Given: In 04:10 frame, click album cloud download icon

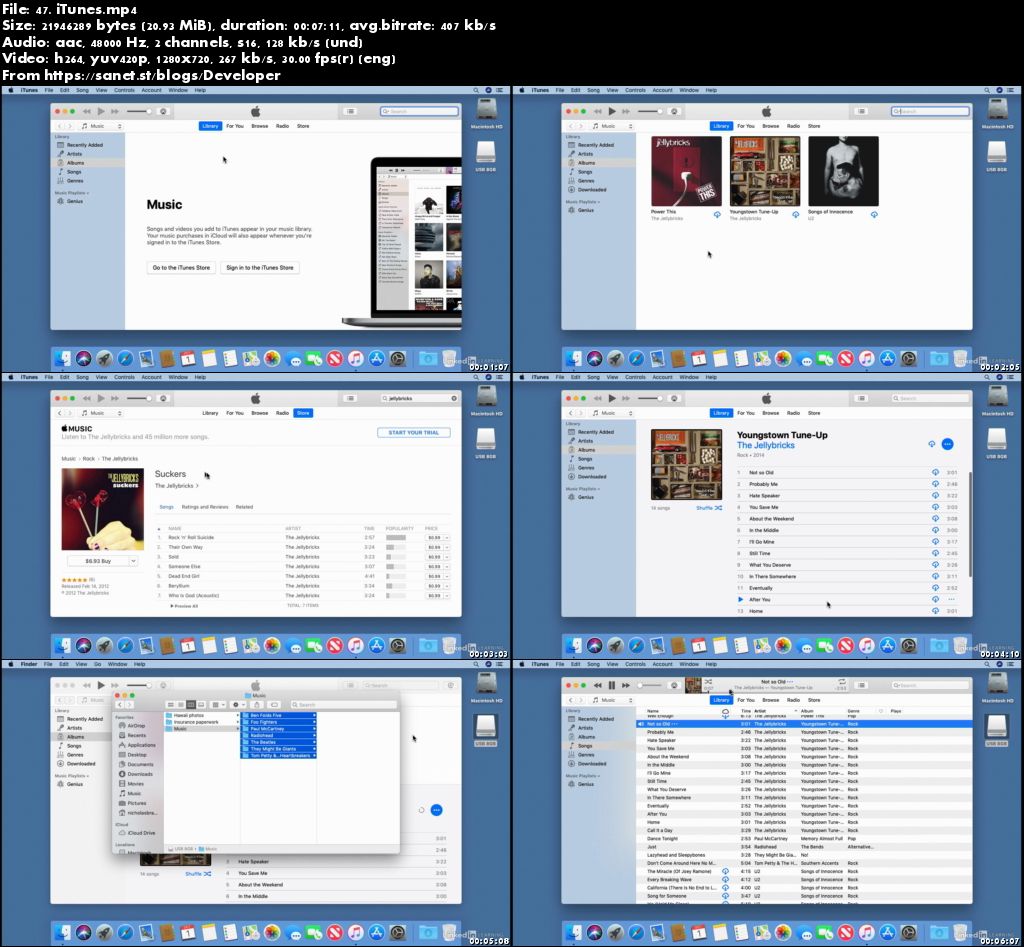Looking at the screenshot, I should (x=932, y=444).
